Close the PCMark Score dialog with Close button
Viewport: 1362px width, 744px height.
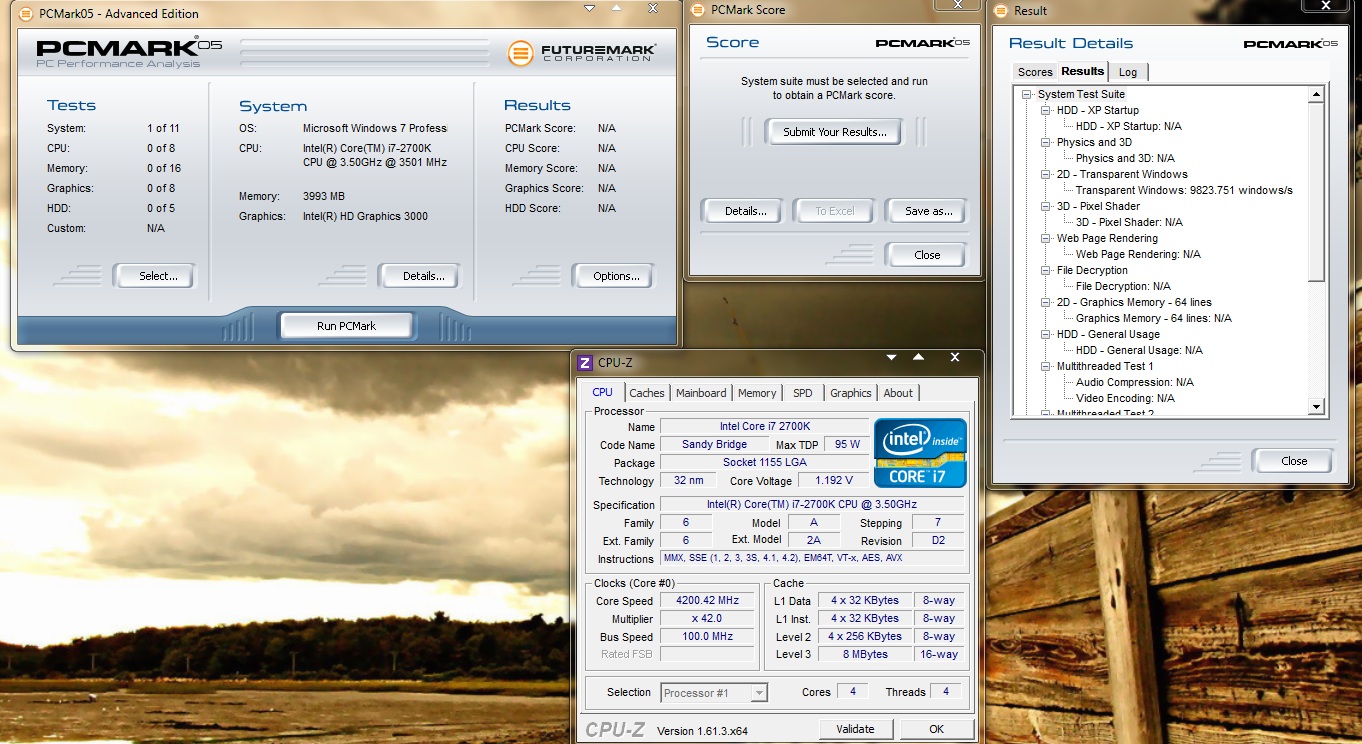pos(927,255)
